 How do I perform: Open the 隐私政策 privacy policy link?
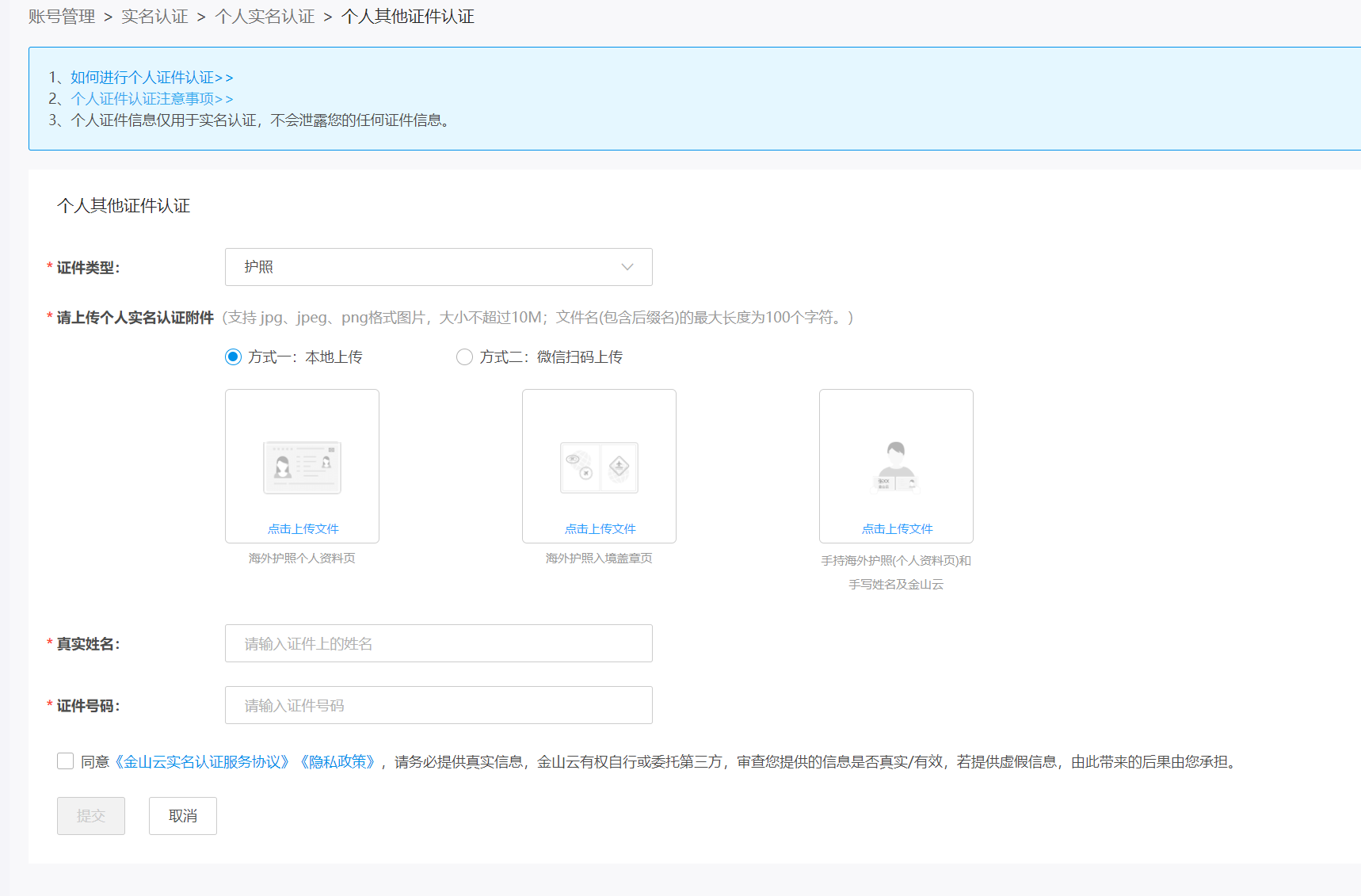337,762
